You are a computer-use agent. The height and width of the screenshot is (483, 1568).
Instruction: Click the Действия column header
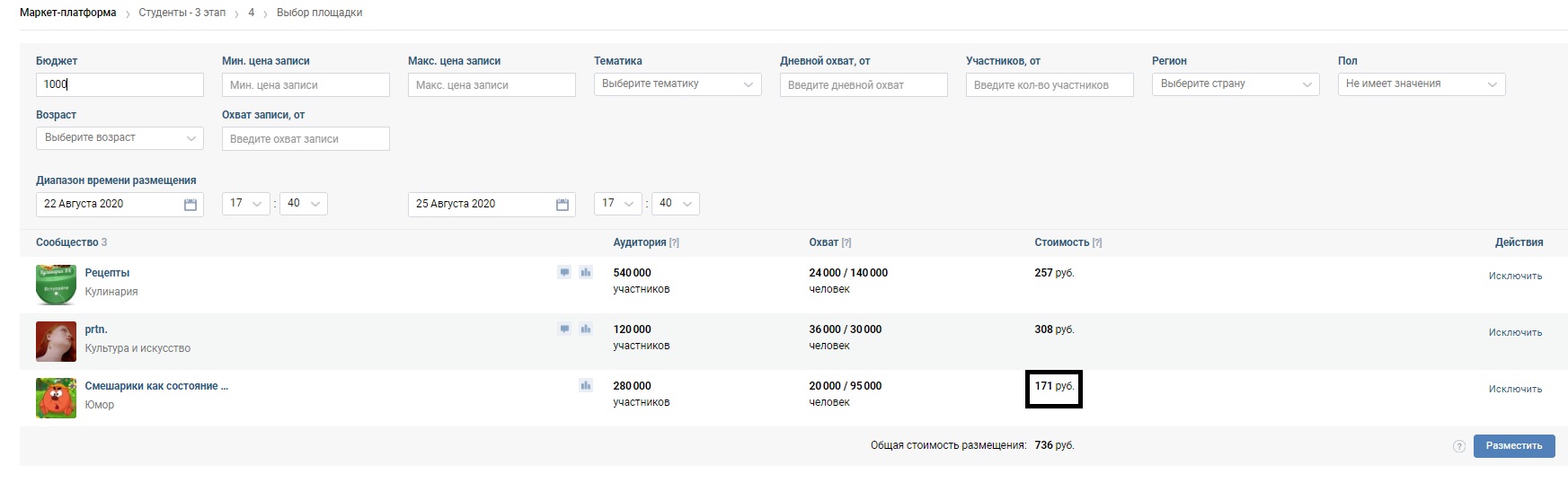pyautogui.click(x=1519, y=242)
